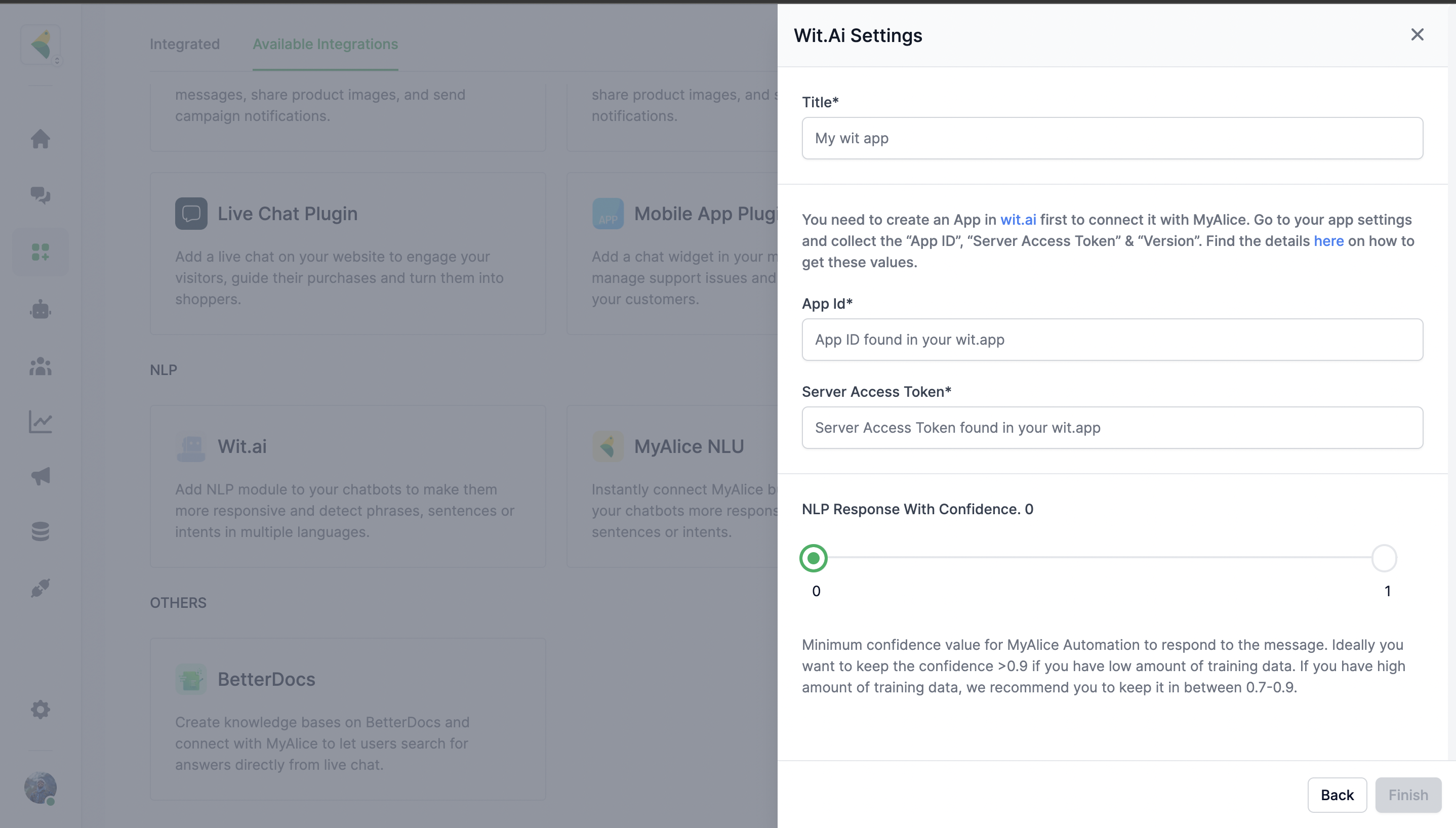Viewport: 1456px width, 828px height.
Task: Open the chatbot robot icon
Action: (x=41, y=309)
